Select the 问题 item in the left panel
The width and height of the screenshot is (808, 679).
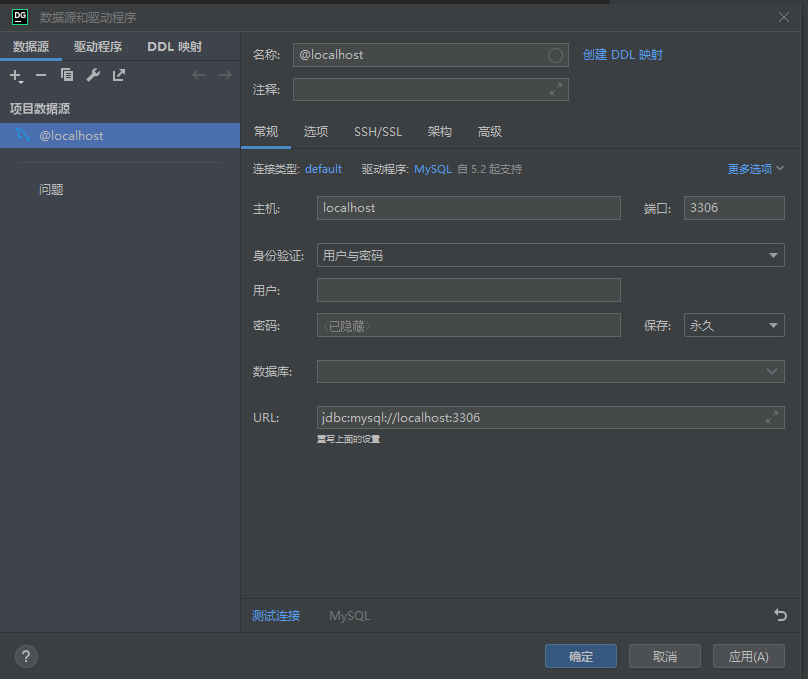tap(51, 190)
